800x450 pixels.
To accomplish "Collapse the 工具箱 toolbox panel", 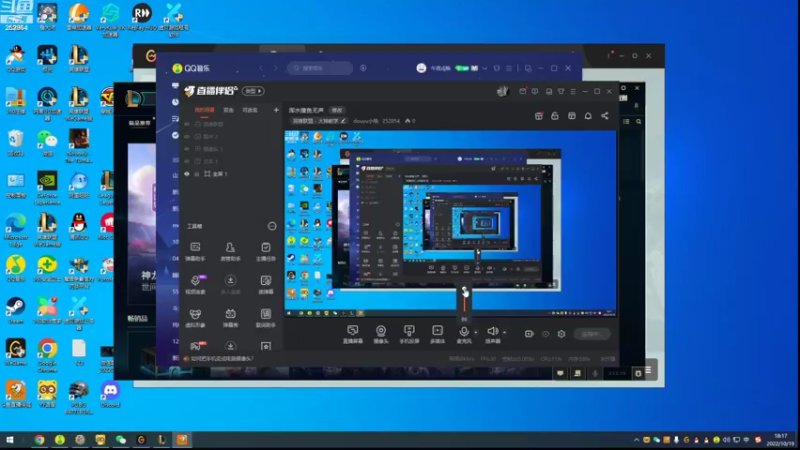I will [x=272, y=226].
